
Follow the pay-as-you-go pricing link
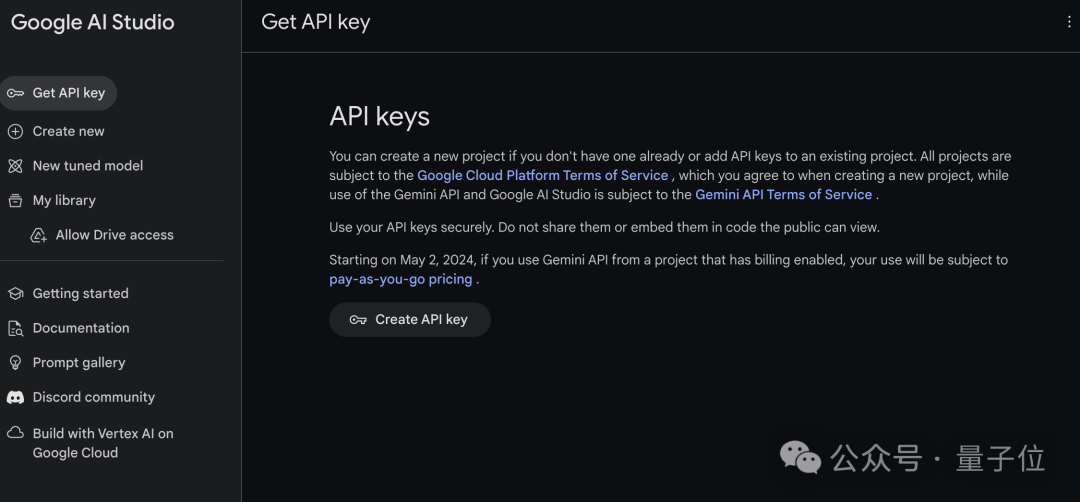401,280
